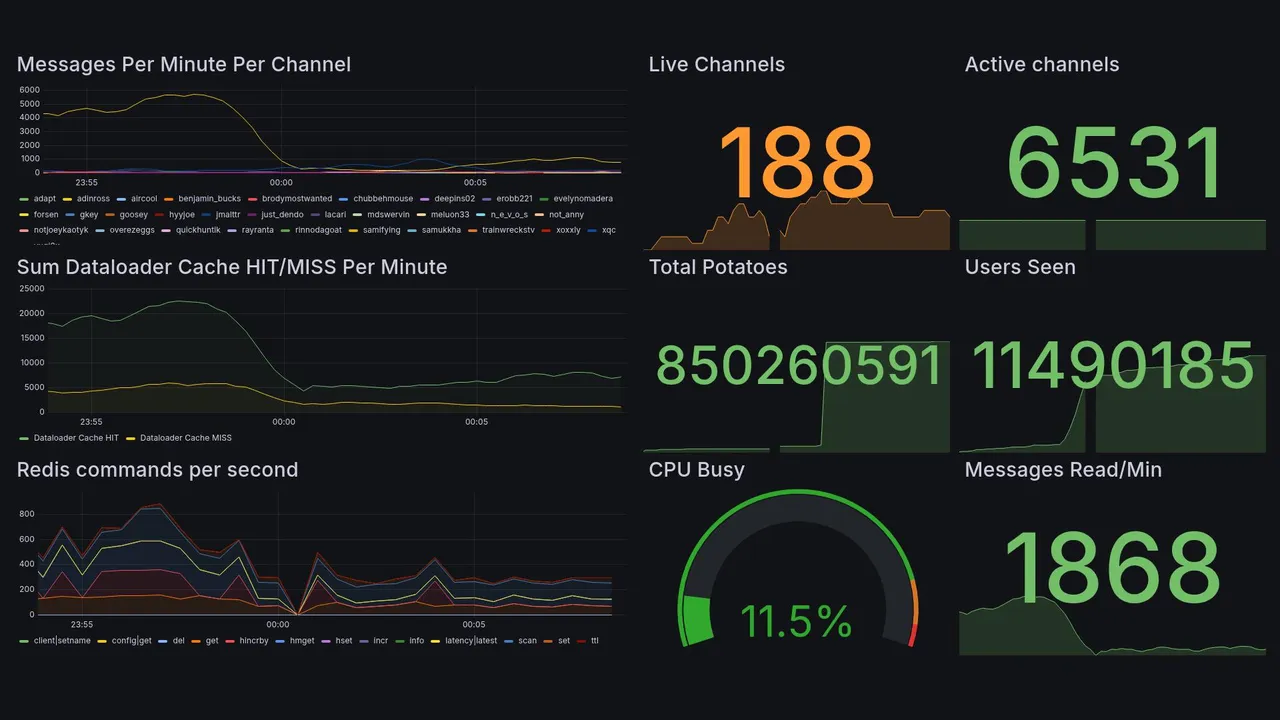Open the Messages Per Minute Per Channel panel title
Image resolution: width=1280 pixels, height=720 pixels.
pyautogui.click(x=184, y=65)
